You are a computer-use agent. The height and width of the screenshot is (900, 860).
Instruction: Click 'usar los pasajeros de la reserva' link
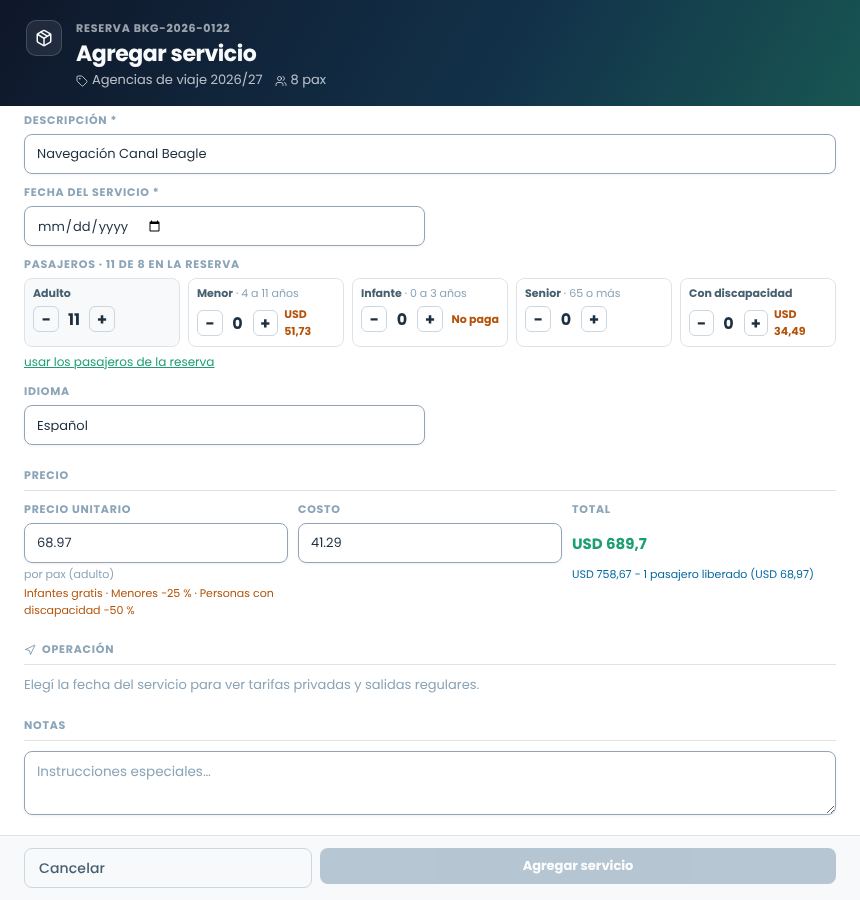pos(119,362)
